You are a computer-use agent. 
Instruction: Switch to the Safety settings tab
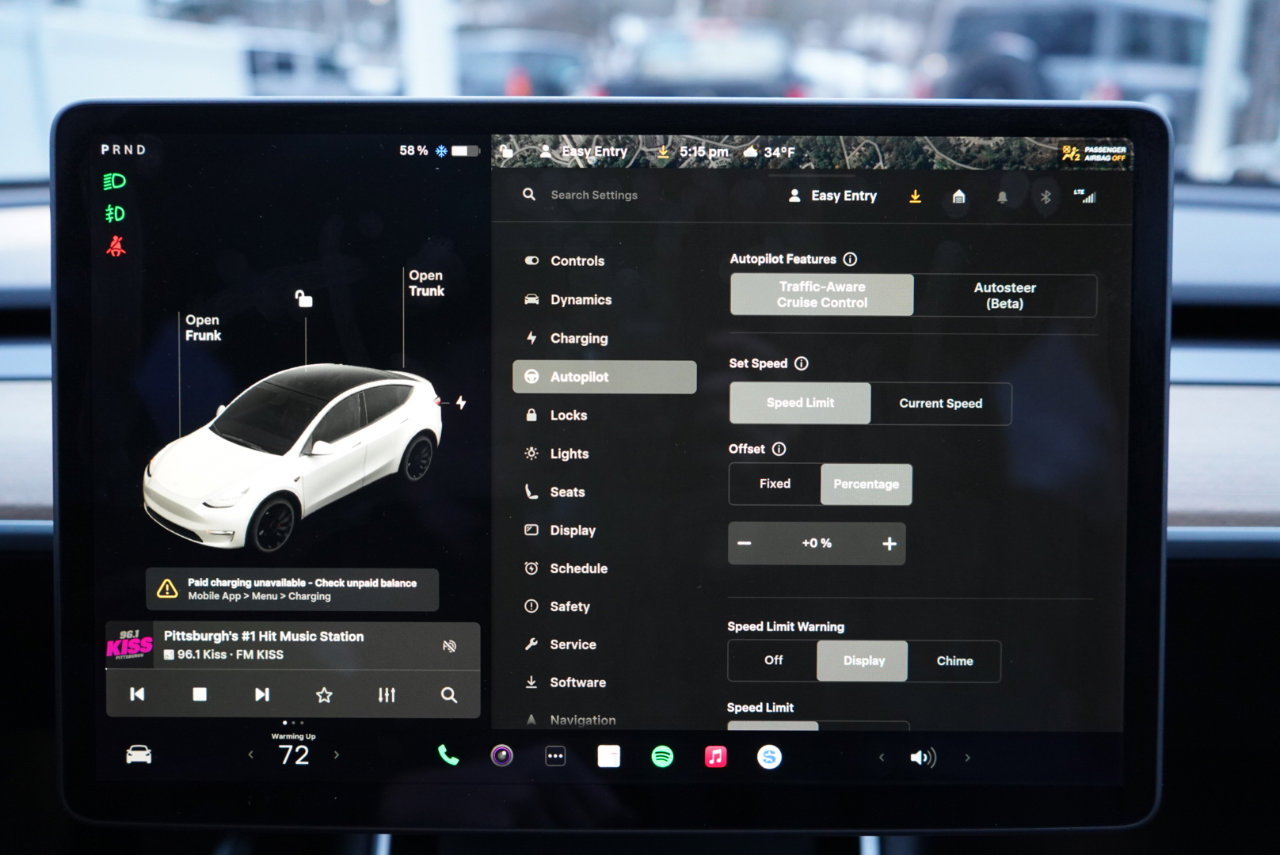click(568, 606)
